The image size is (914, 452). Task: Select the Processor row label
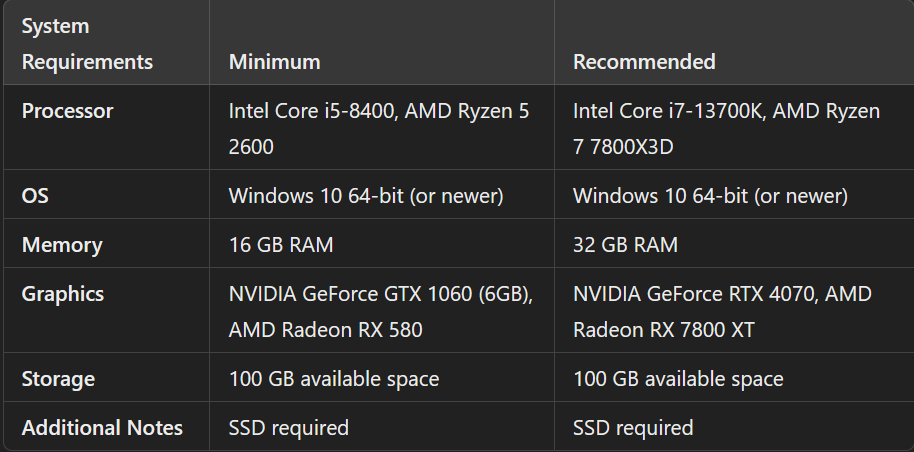pos(67,111)
